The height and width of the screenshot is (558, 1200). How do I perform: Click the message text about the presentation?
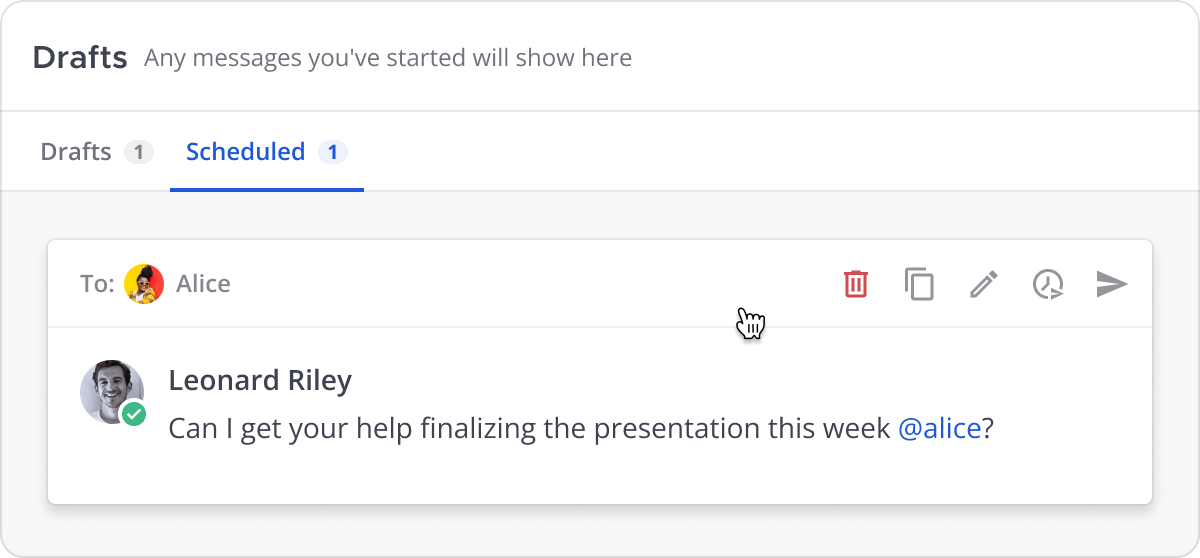coord(530,428)
